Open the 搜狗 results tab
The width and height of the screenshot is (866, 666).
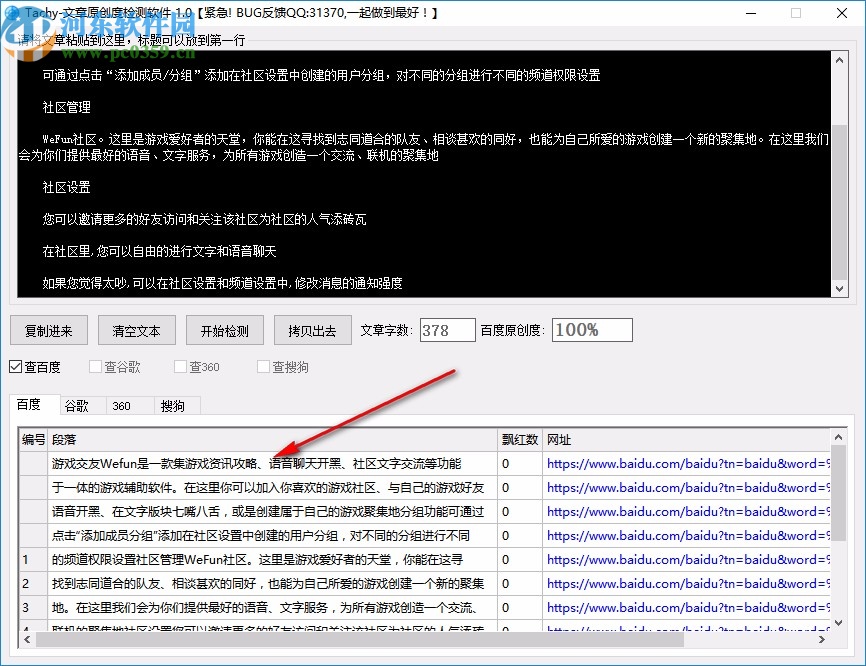[172, 405]
